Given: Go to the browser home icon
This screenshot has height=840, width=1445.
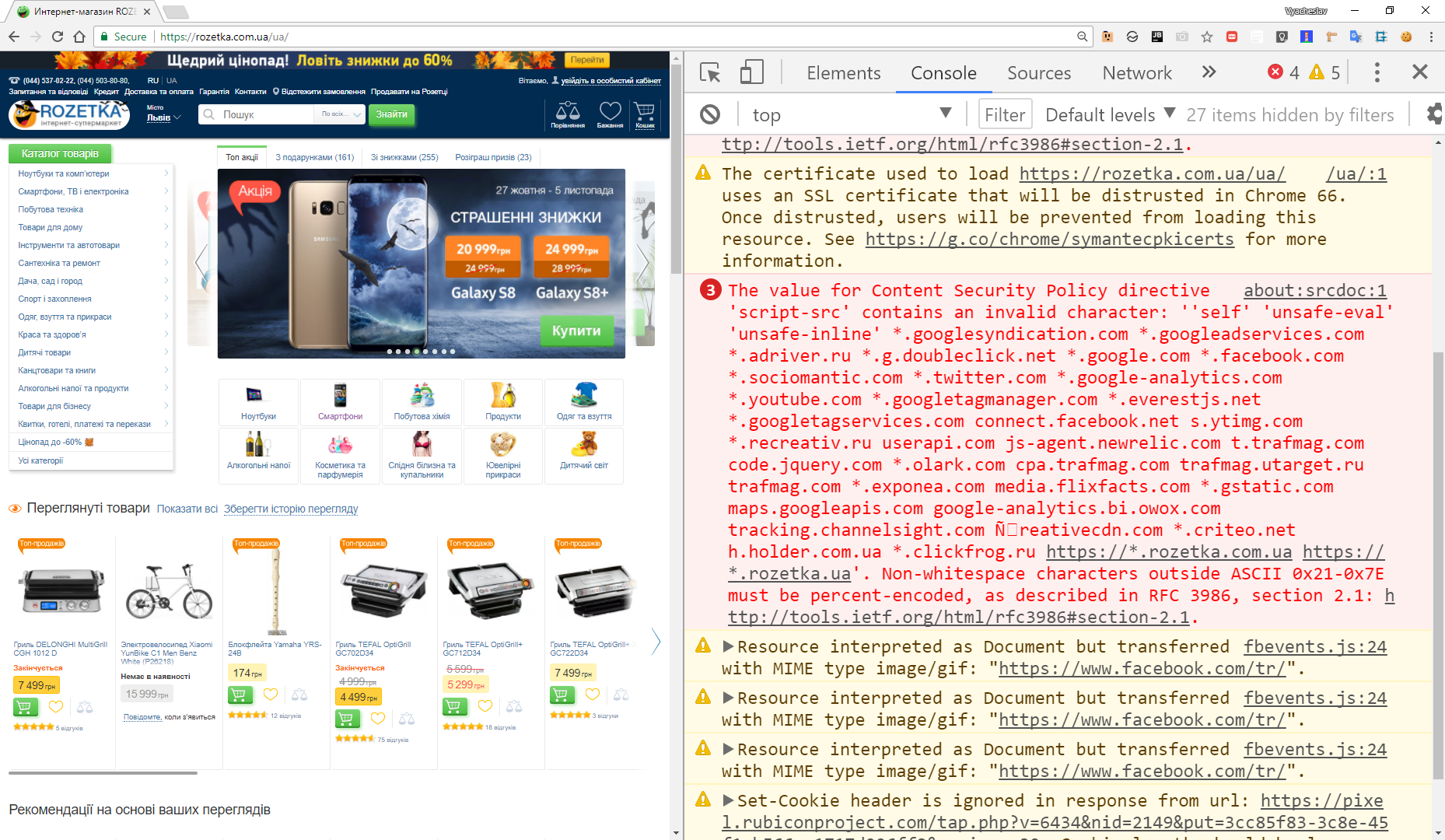Looking at the screenshot, I should pyautogui.click(x=79, y=37).
